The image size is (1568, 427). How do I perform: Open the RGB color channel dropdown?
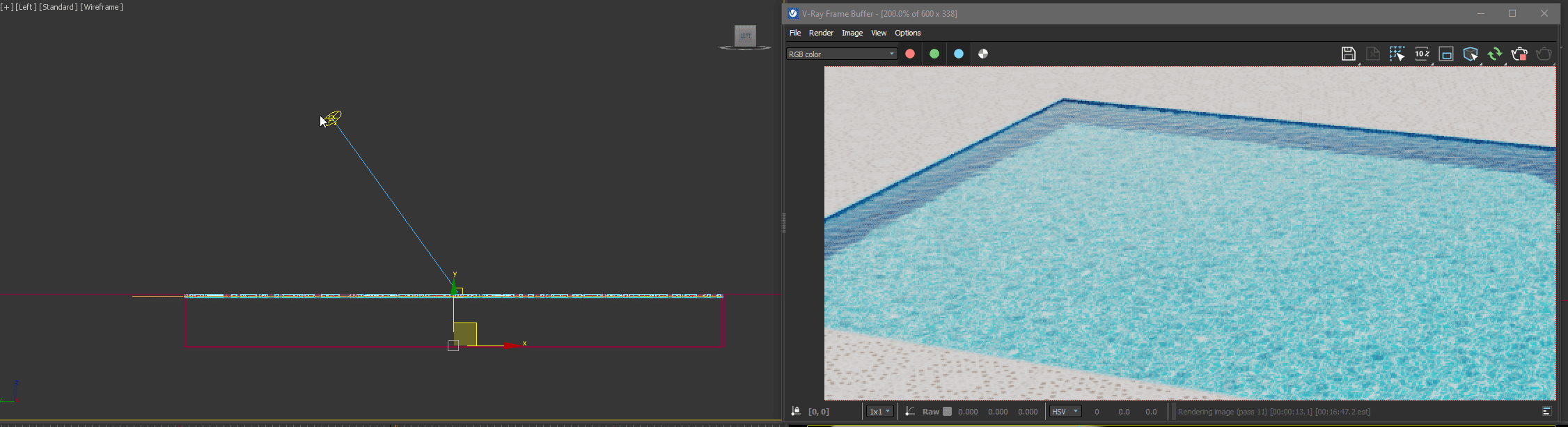(x=842, y=54)
